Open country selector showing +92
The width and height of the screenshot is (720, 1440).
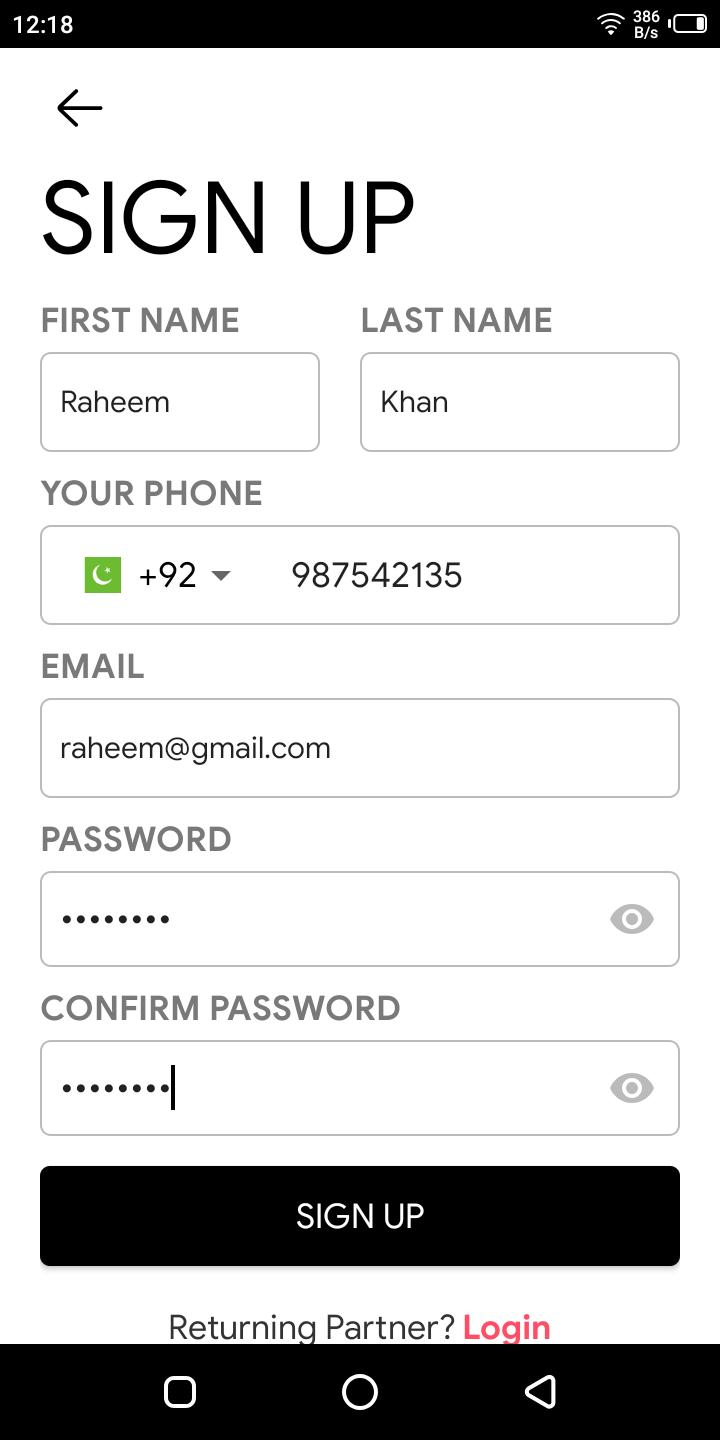158,575
